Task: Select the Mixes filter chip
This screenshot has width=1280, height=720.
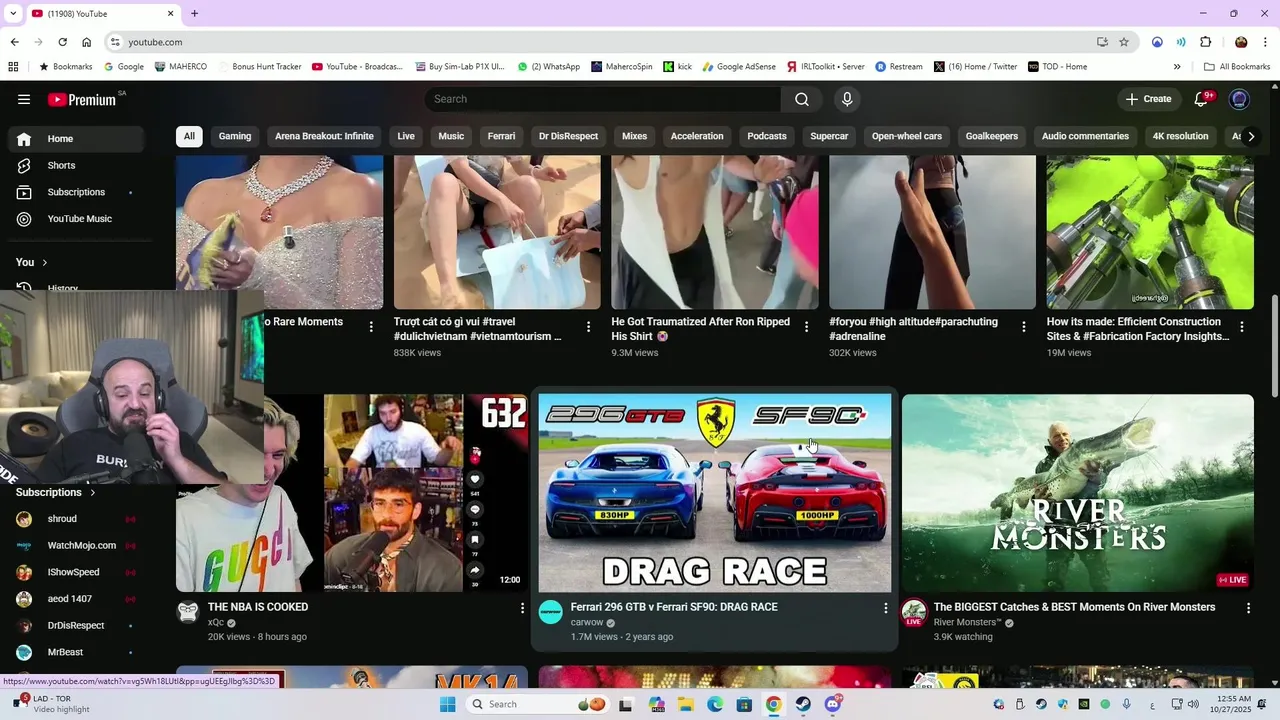Action: coord(634,136)
